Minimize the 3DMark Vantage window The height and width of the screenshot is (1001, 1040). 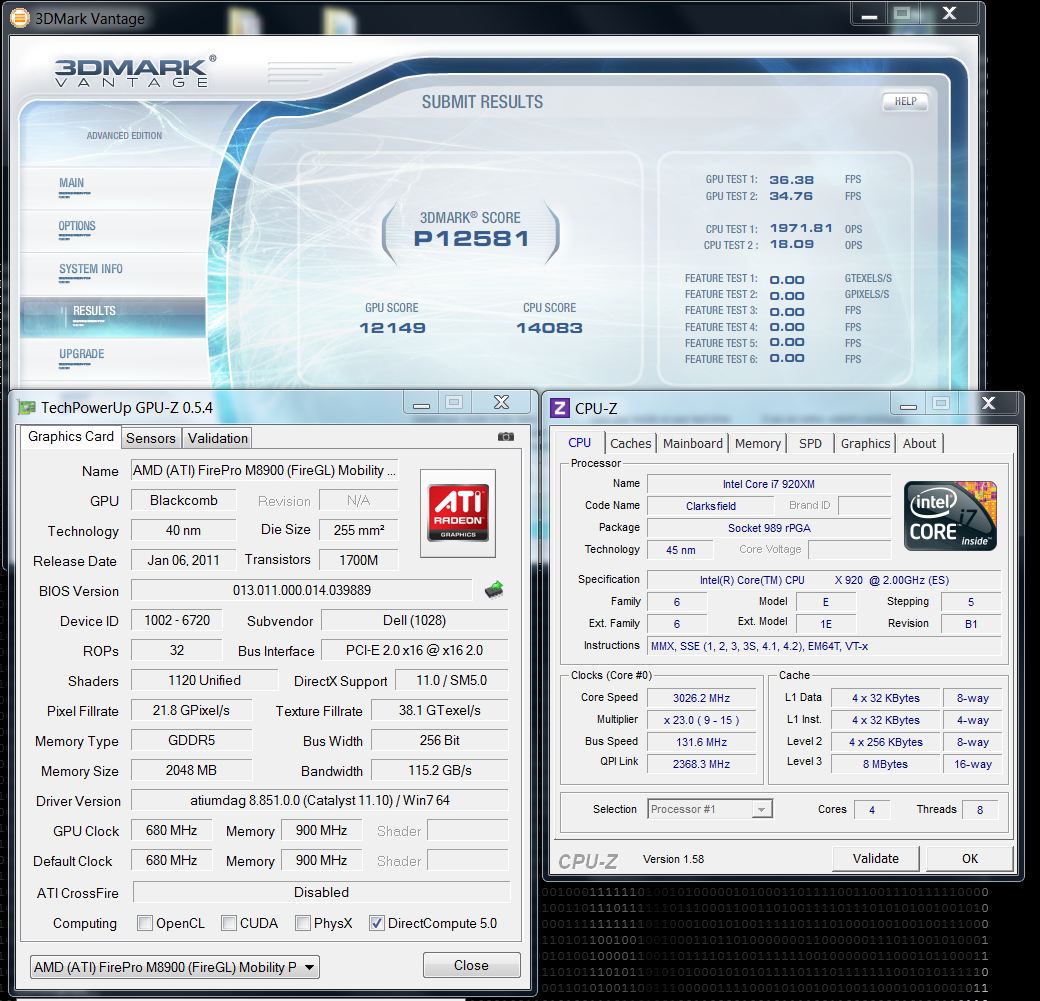[x=869, y=15]
